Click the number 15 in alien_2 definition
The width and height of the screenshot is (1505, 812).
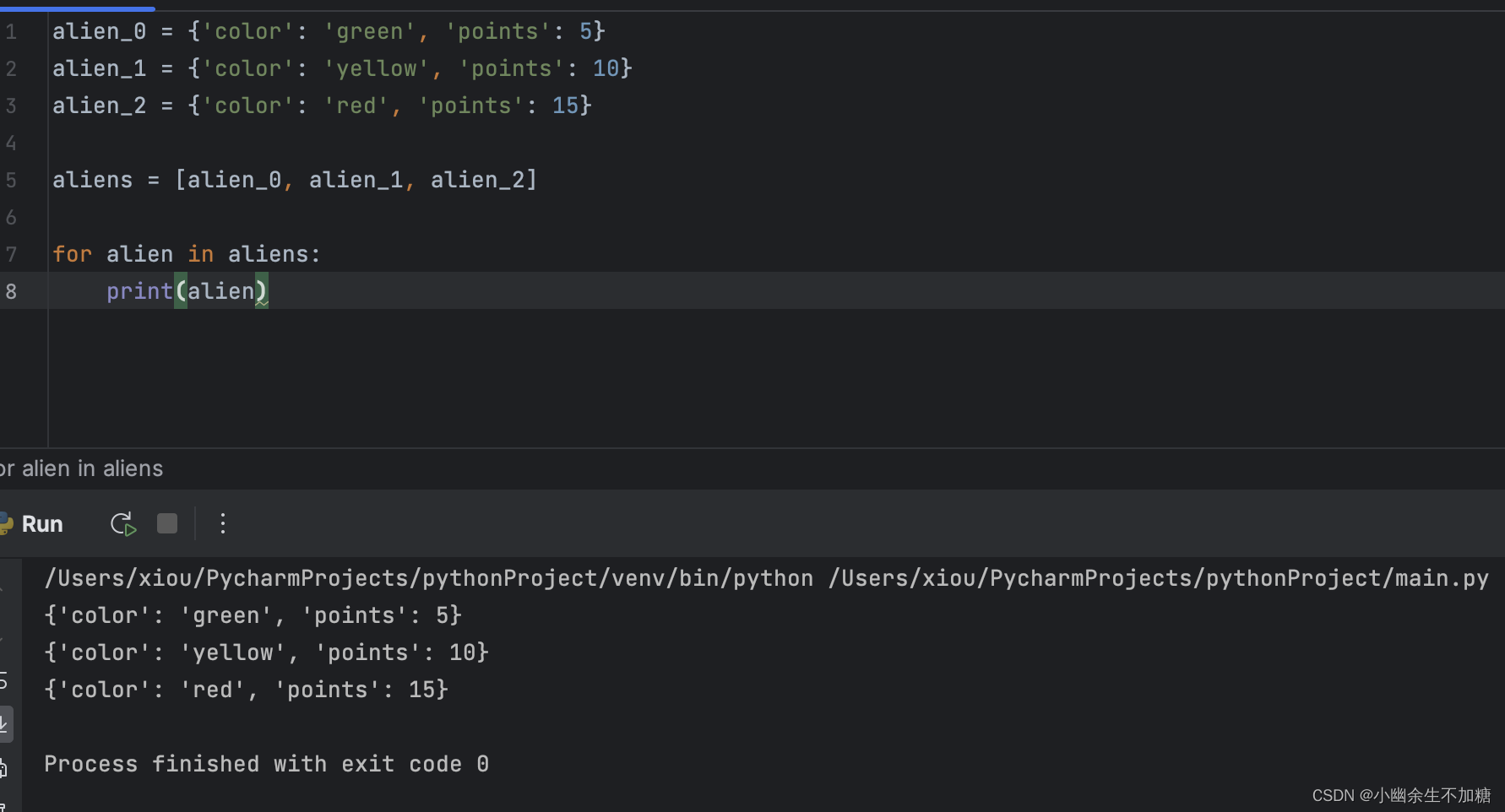(x=566, y=106)
